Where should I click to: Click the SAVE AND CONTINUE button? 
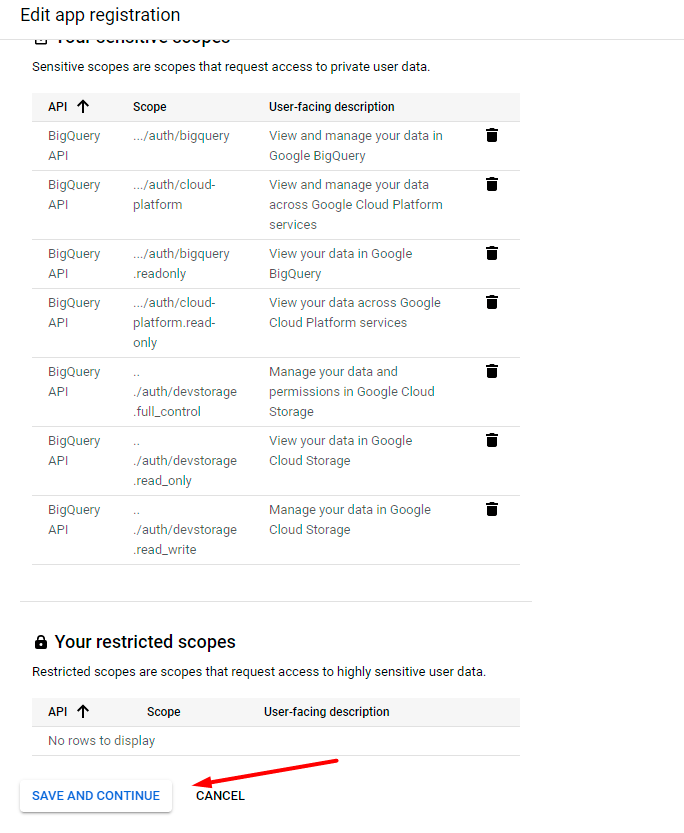click(96, 796)
